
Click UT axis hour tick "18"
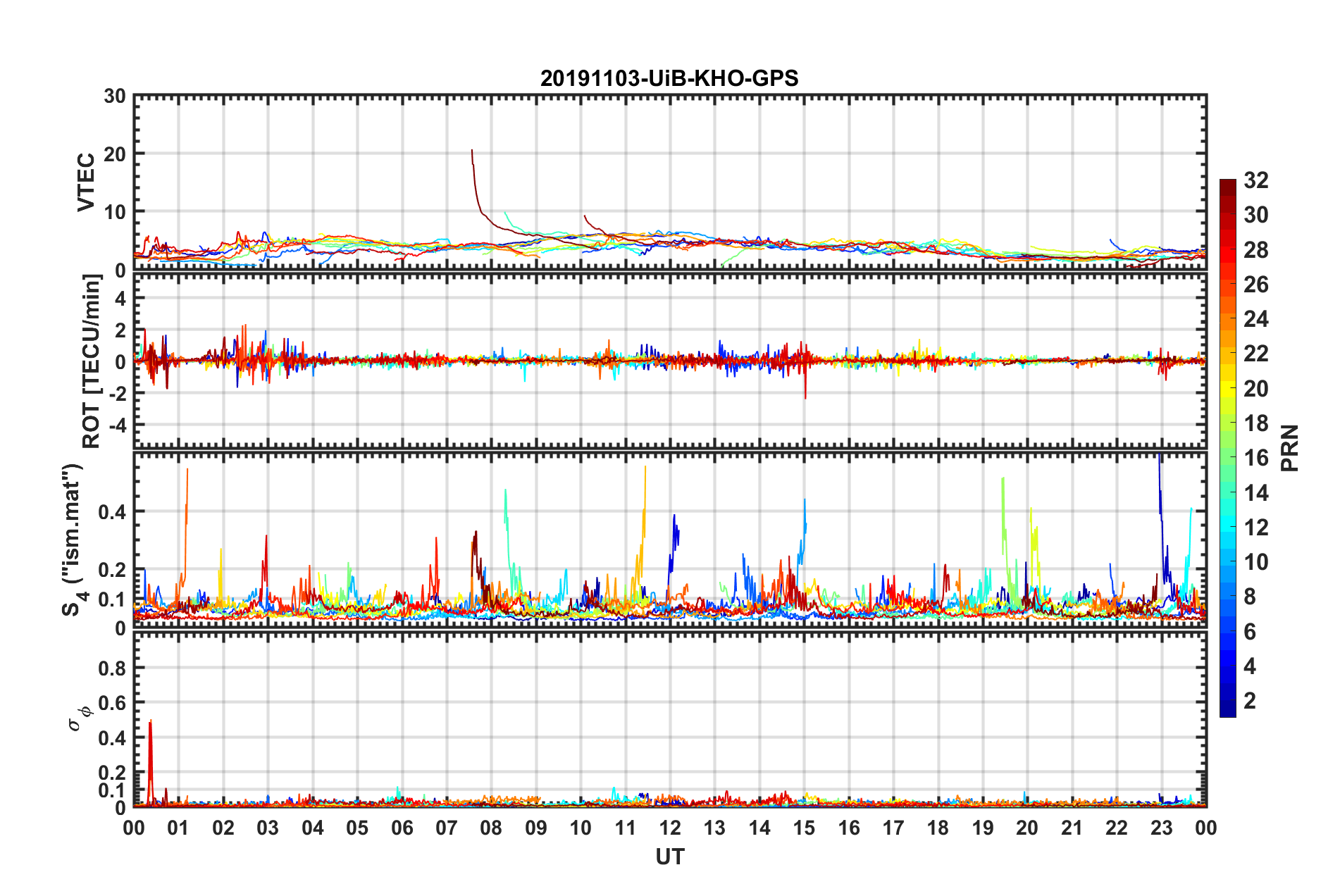[x=938, y=828]
